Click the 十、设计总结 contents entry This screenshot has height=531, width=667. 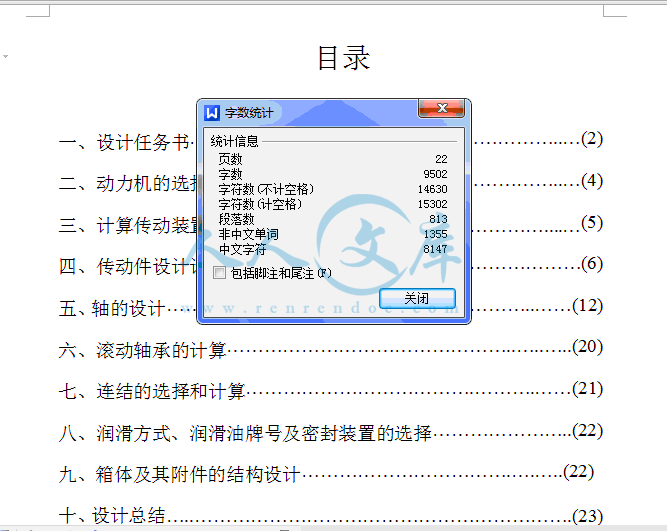pos(112,515)
